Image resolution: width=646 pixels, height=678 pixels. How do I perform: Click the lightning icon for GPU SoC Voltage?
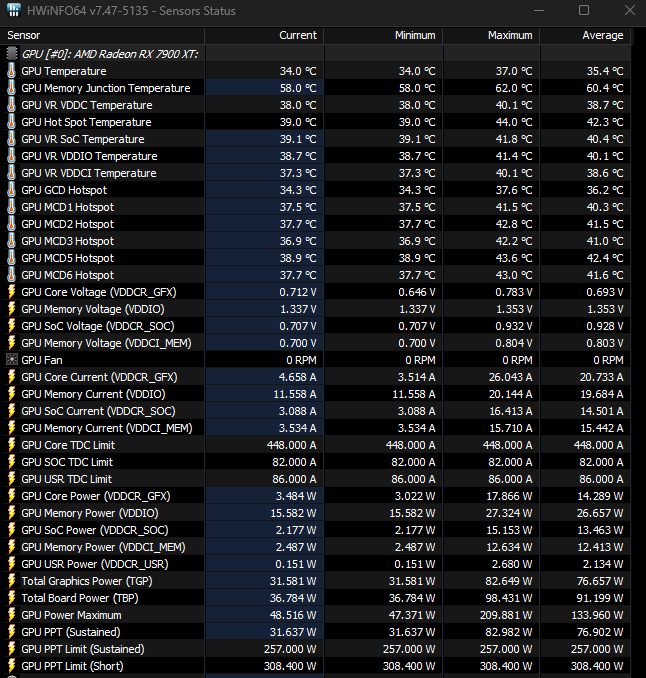coord(12,326)
